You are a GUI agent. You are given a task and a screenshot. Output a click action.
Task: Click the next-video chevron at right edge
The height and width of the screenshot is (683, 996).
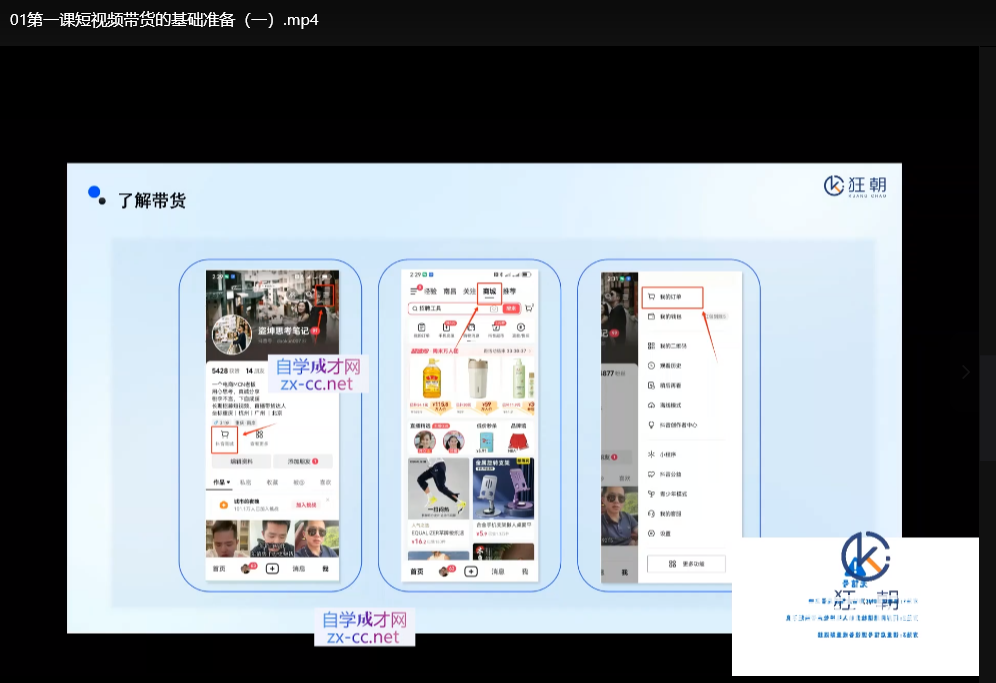pyautogui.click(x=965, y=372)
